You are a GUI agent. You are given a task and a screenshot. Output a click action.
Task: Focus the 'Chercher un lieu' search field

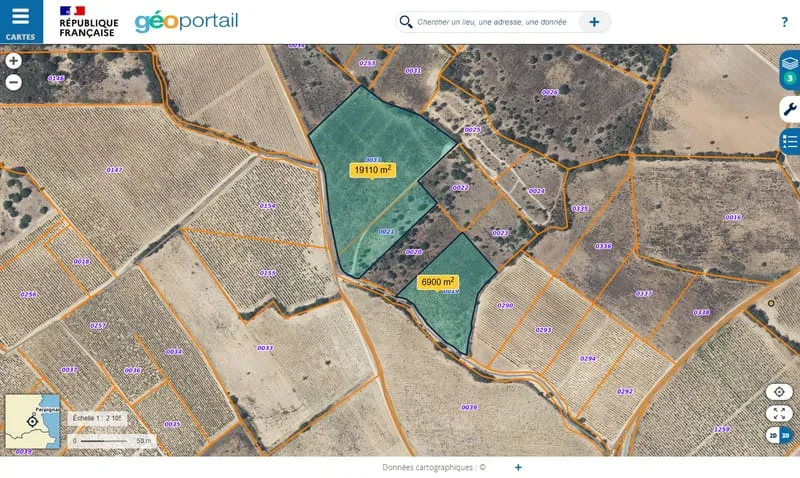[492, 22]
